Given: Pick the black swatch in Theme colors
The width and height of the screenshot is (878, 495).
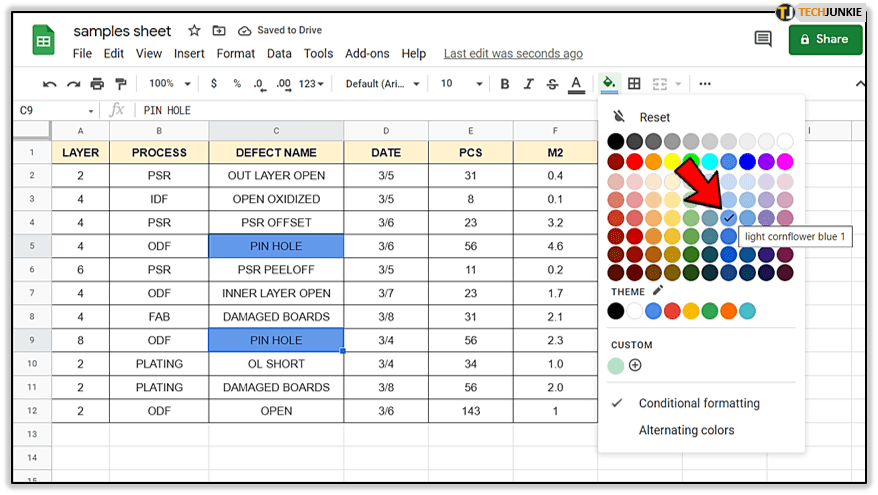Looking at the screenshot, I should click(616, 311).
